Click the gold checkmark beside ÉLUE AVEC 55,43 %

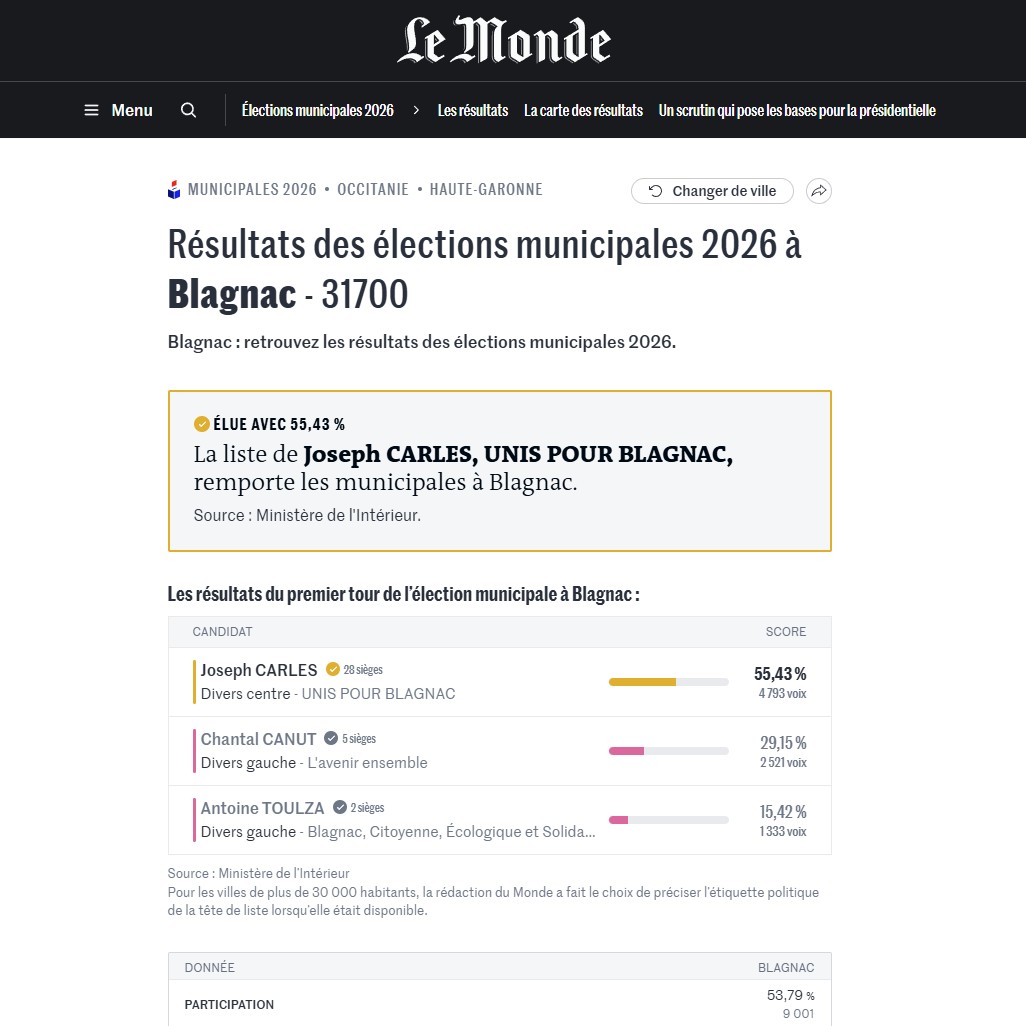[202, 424]
